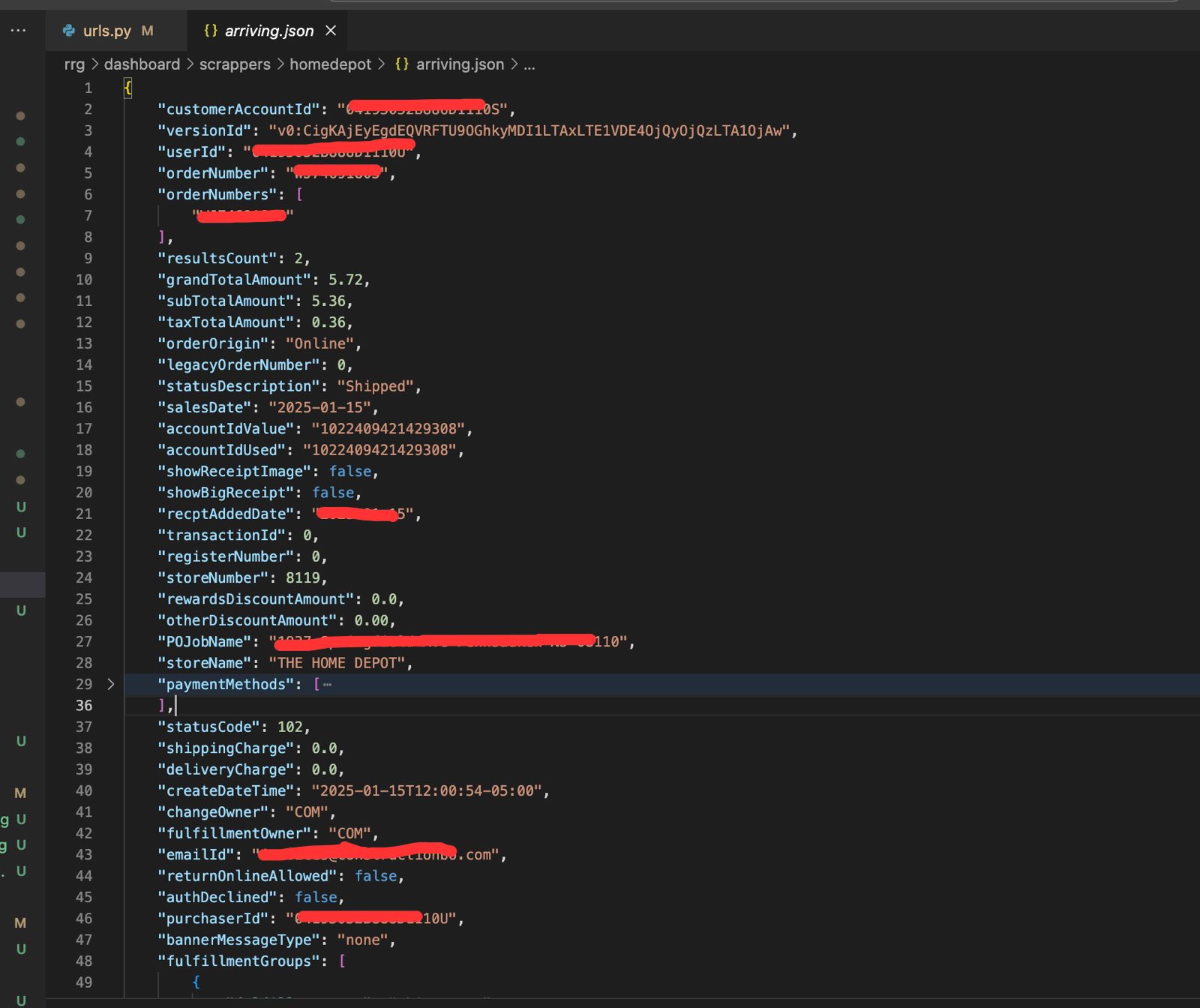Viewport: 1200px width, 1008px height.
Task: Select the rrg breadcrumb segment
Action: click(74, 64)
